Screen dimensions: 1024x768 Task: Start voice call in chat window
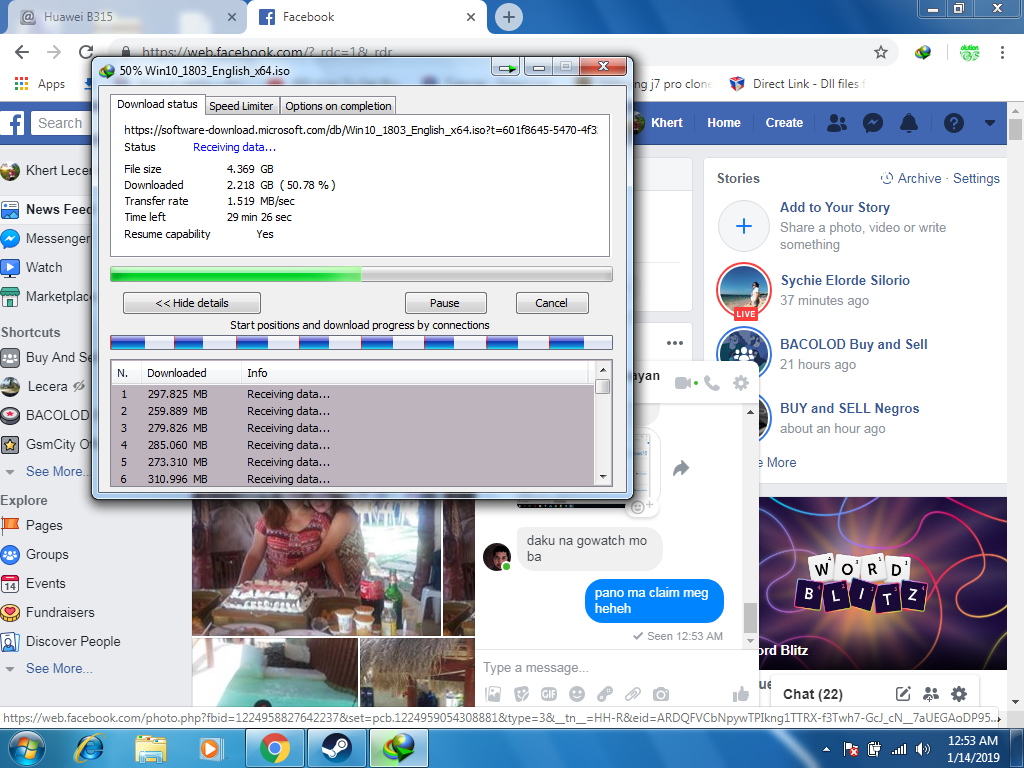tap(712, 383)
